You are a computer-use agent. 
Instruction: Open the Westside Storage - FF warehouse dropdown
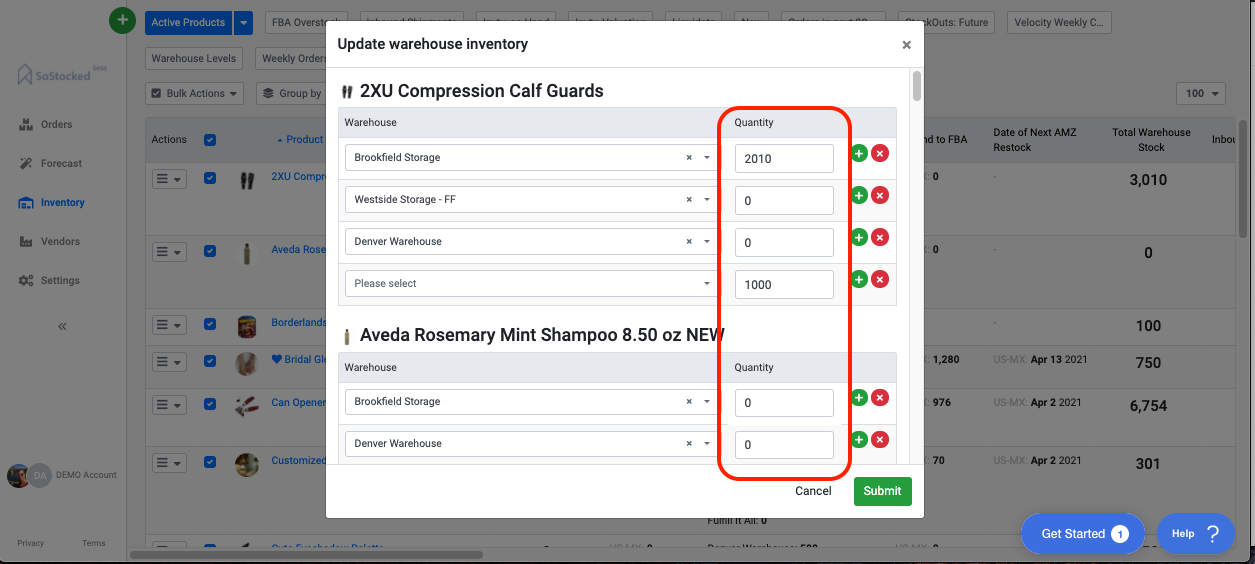[x=707, y=200]
